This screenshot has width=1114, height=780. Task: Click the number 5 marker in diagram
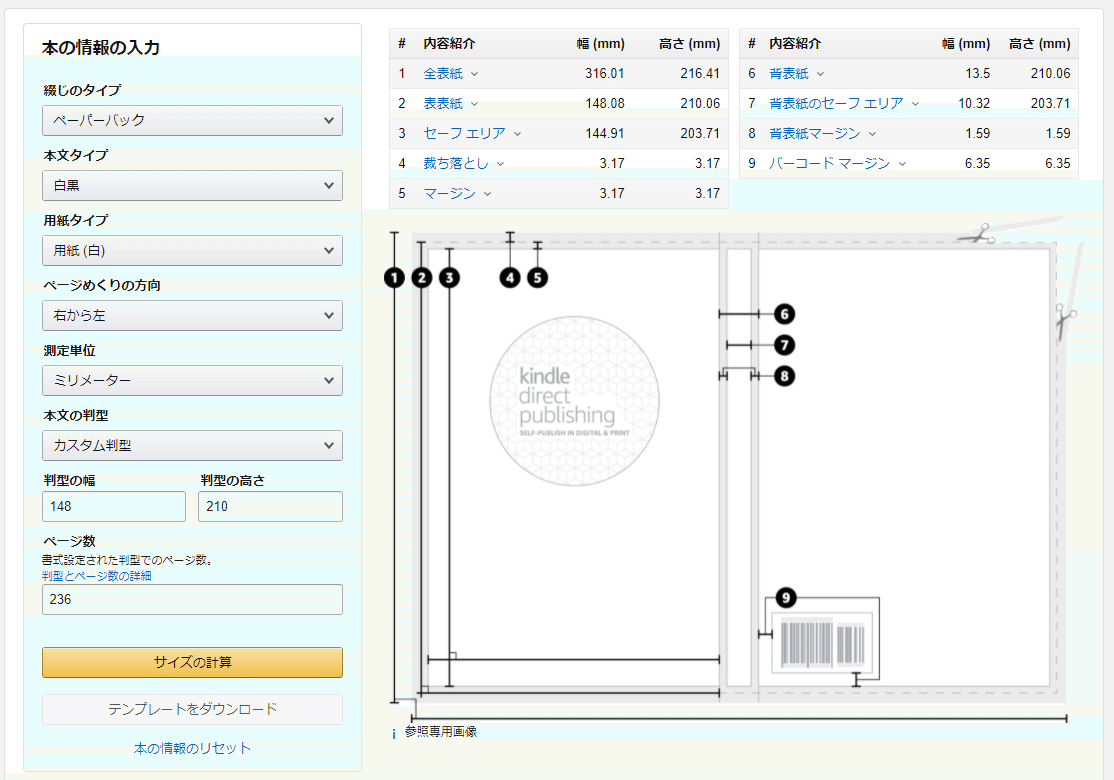click(538, 278)
